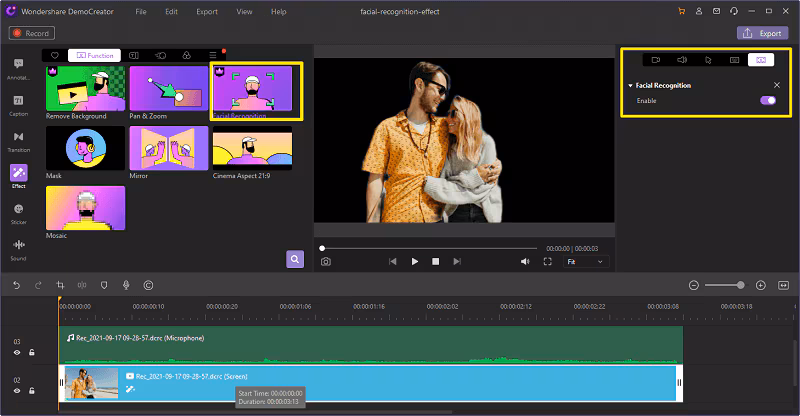Viewport: 800px width, 416px height.
Task: Open the File menu
Action: click(141, 11)
